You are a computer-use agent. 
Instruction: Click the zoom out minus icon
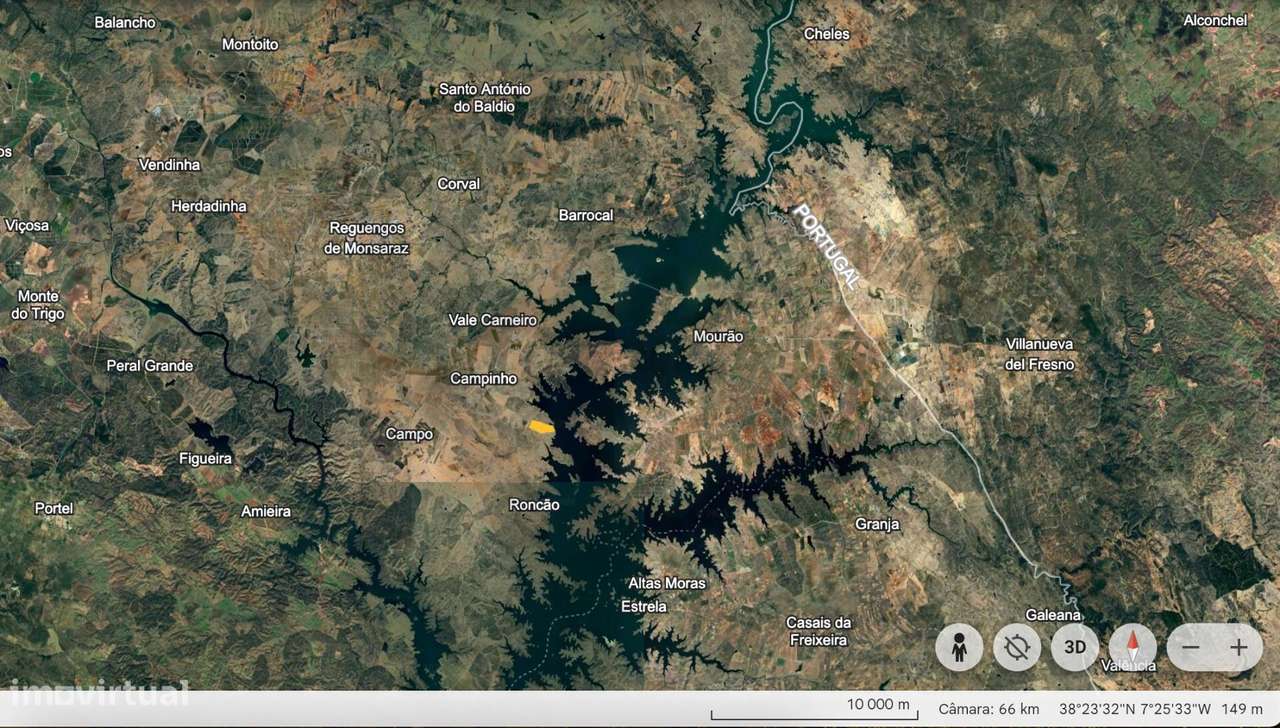(1191, 648)
